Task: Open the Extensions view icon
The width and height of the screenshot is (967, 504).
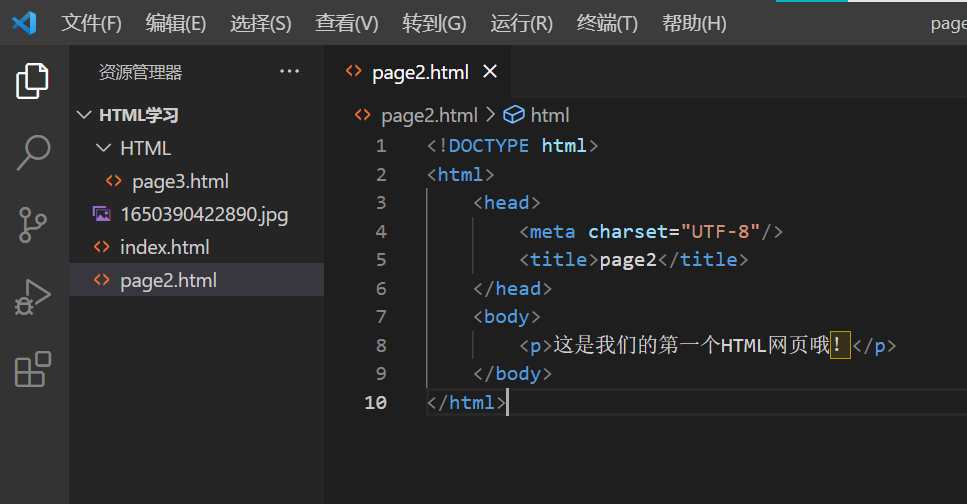Action: click(x=33, y=369)
